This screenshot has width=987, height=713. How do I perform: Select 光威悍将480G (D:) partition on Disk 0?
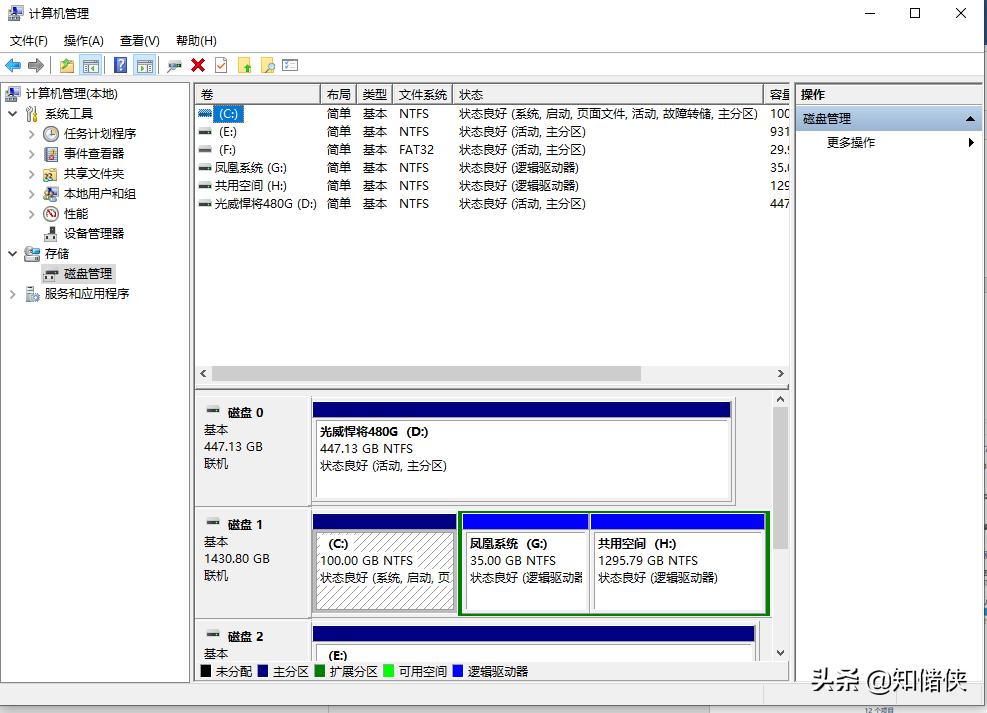coord(522,452)
